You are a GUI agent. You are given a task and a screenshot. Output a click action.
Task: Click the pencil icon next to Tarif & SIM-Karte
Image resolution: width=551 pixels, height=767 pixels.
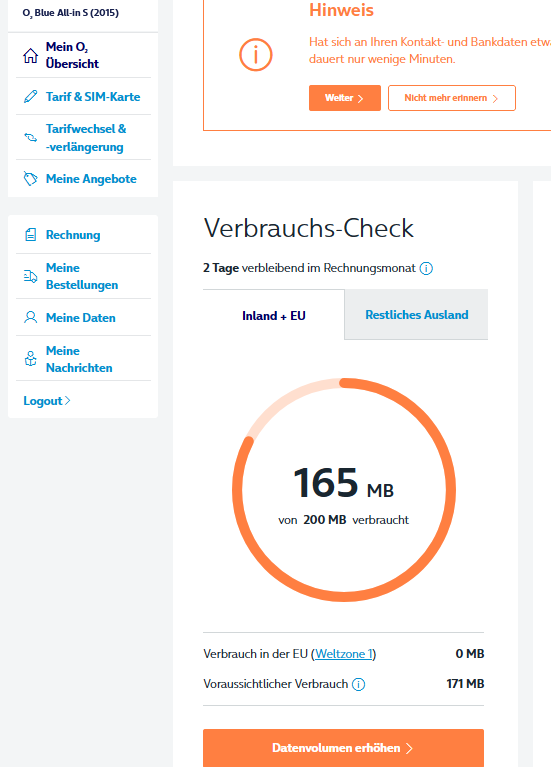30,96
